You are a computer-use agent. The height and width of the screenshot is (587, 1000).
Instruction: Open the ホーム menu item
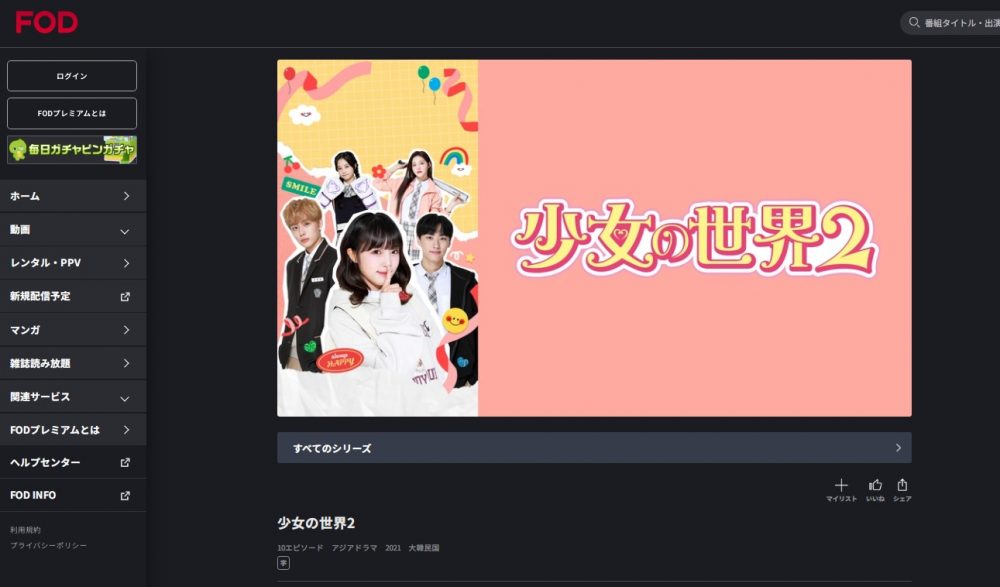73,196
